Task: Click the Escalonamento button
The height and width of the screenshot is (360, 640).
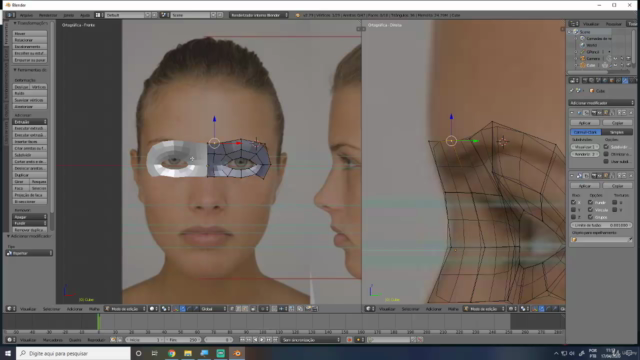Action: (x=30, y=47)
